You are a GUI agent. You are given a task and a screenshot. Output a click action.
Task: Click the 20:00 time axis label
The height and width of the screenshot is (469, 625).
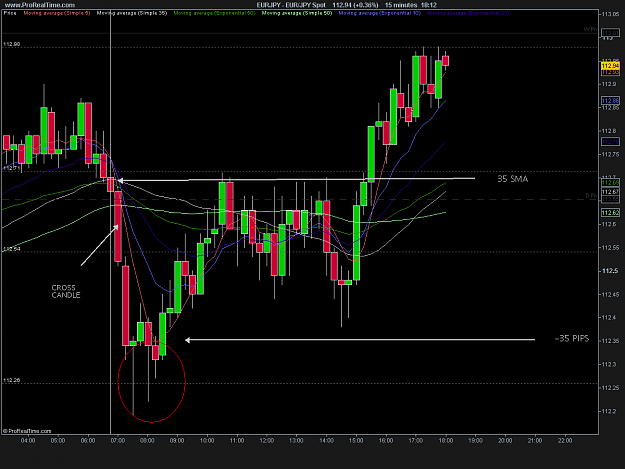505,440
